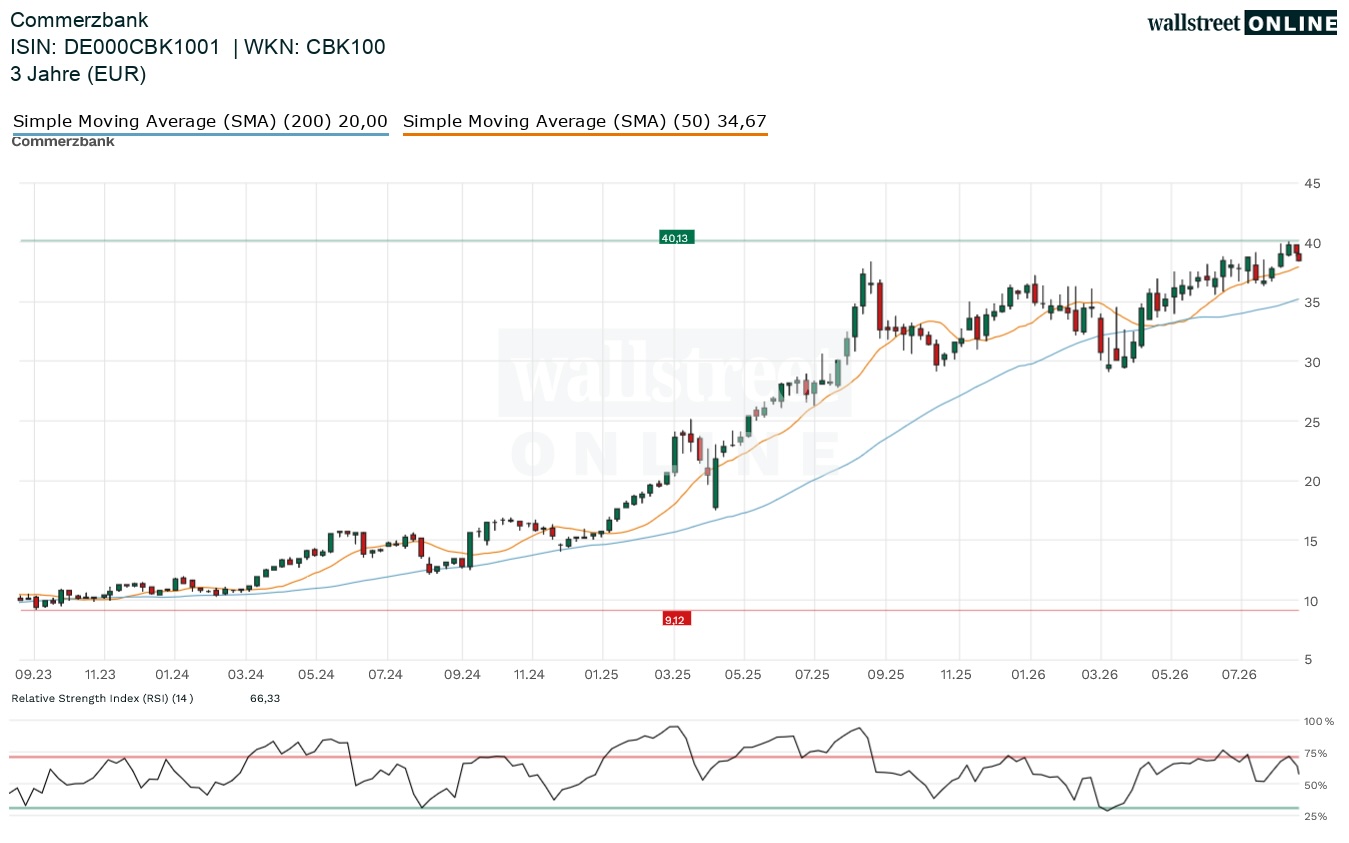Click the ISIN: DE000CBK1001 text

[x=115, y=47]
